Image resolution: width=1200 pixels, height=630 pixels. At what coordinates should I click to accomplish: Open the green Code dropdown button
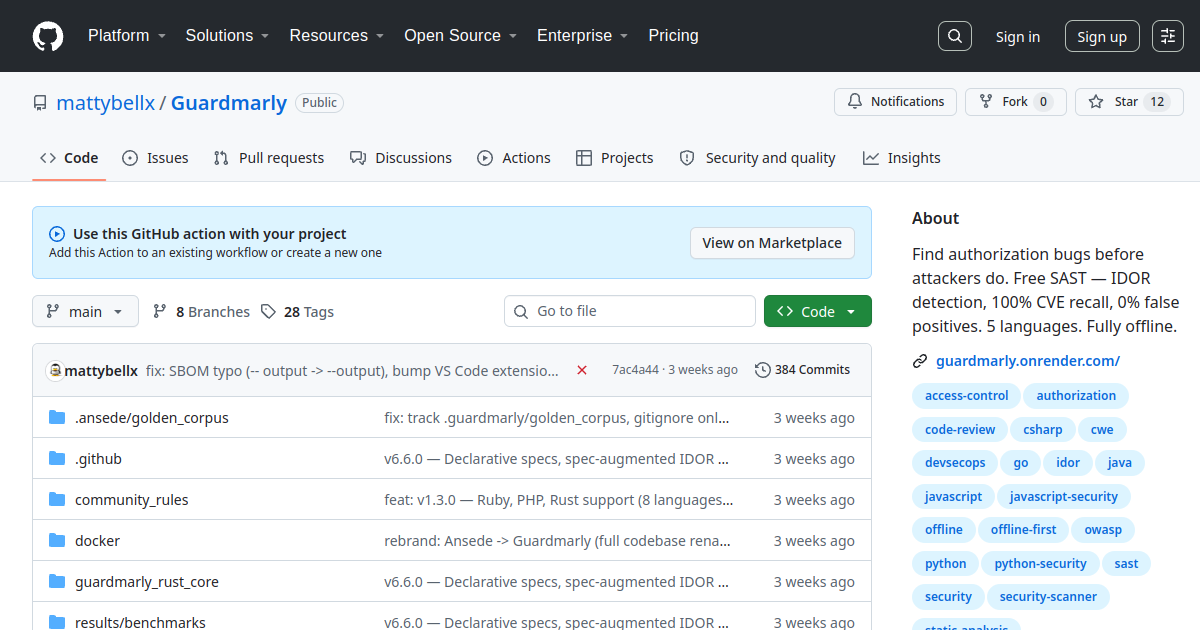coord(818,311)
